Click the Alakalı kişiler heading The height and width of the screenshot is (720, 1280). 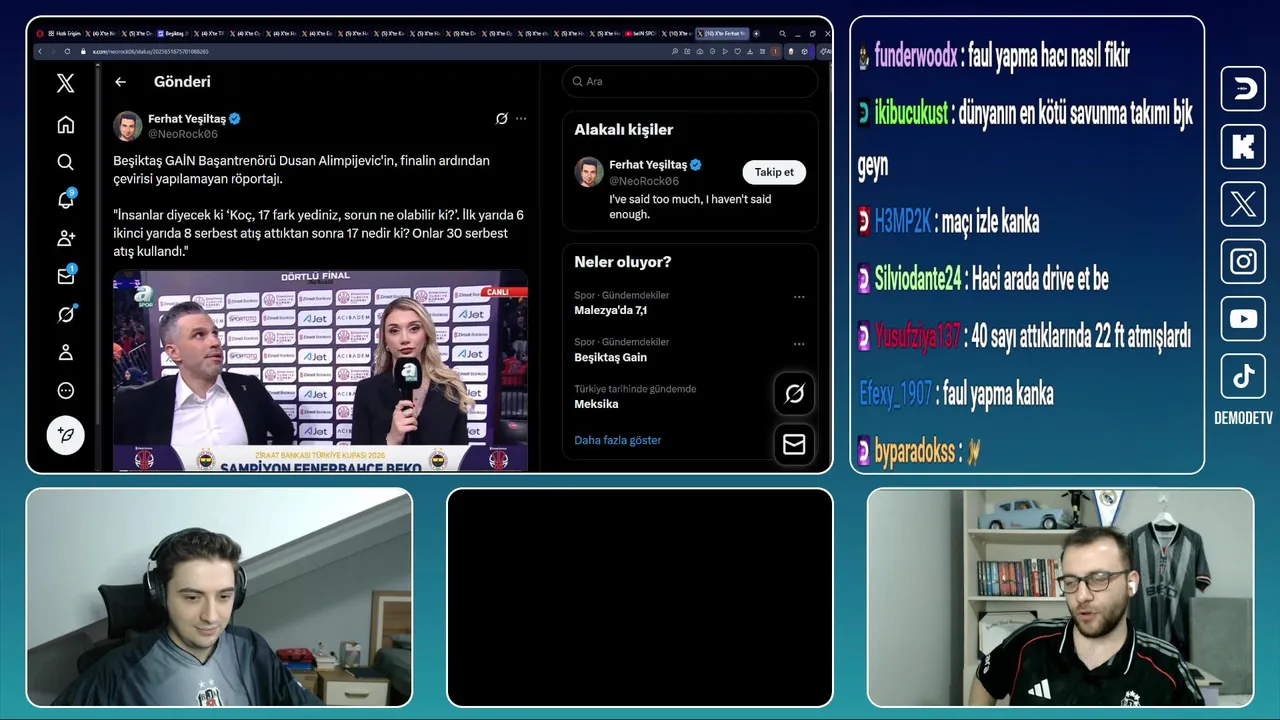(x=623, y=130)
